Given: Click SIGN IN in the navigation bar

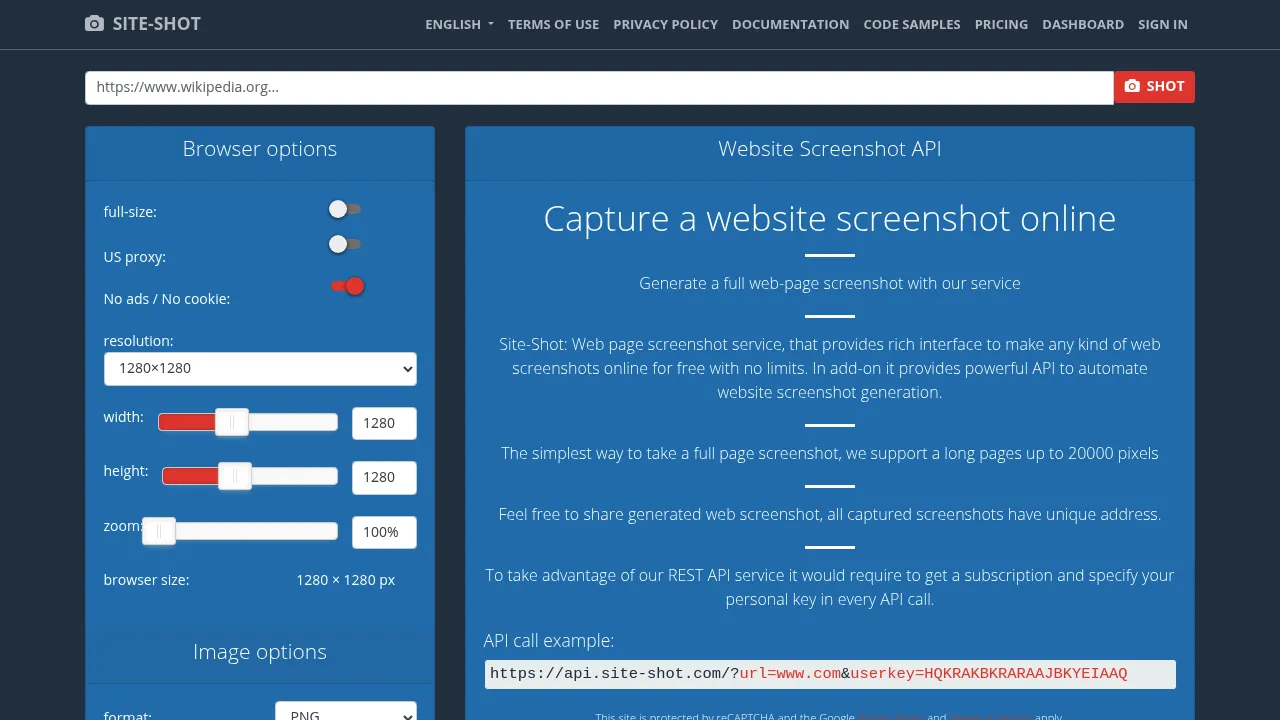Looking at the screenshot, I should coord(1162,24).
